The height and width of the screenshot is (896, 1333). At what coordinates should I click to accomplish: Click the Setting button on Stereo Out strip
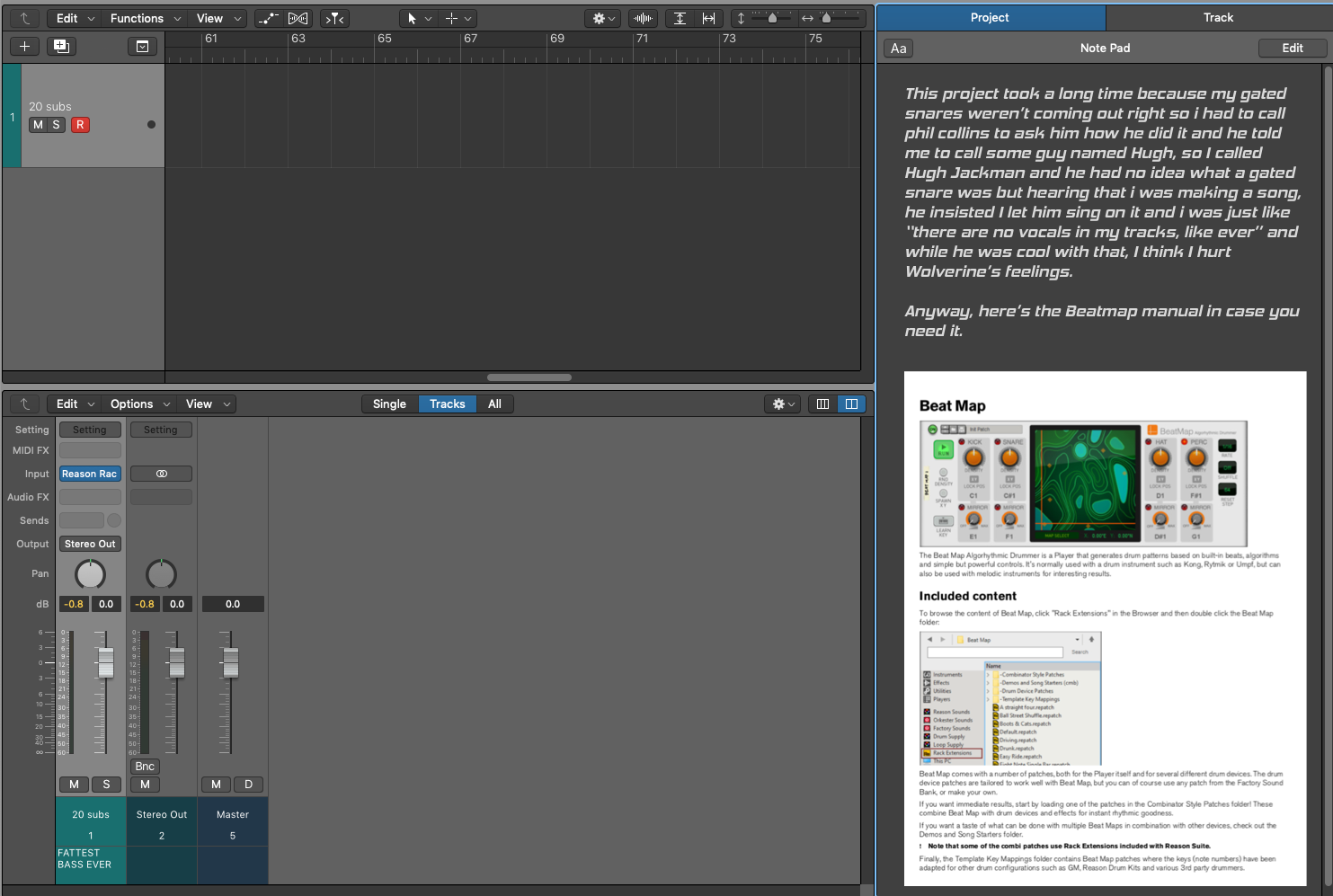click(161, 430)
